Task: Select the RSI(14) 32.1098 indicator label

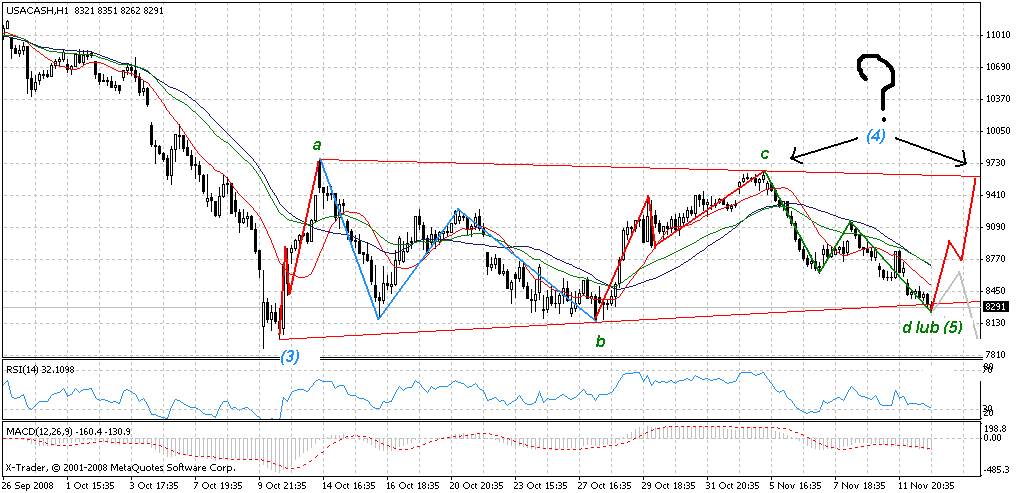Action: (38, 369)
